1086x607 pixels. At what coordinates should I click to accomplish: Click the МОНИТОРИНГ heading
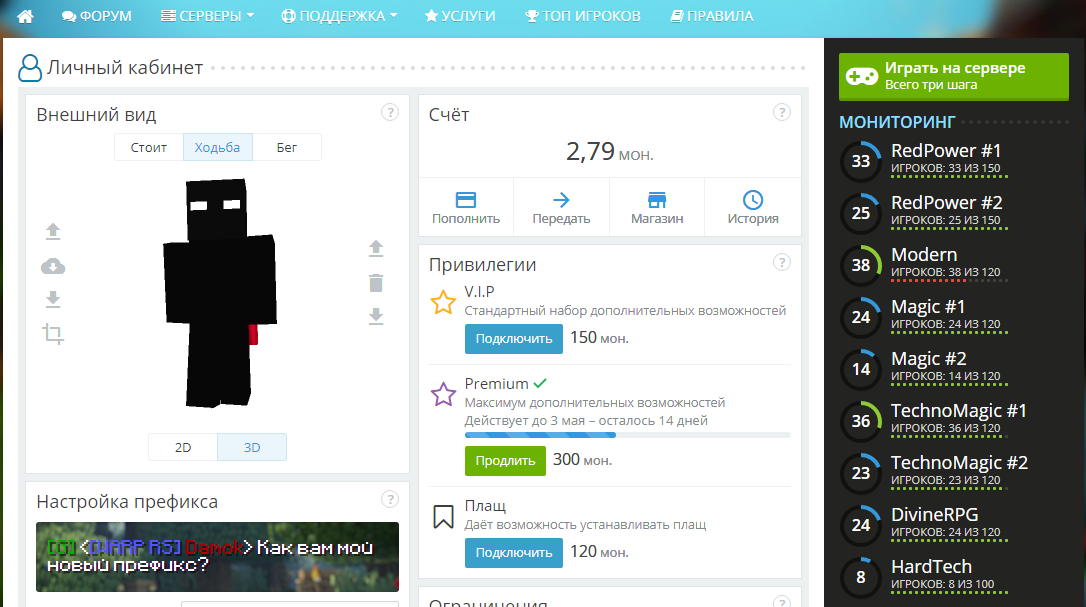point(897,123)
